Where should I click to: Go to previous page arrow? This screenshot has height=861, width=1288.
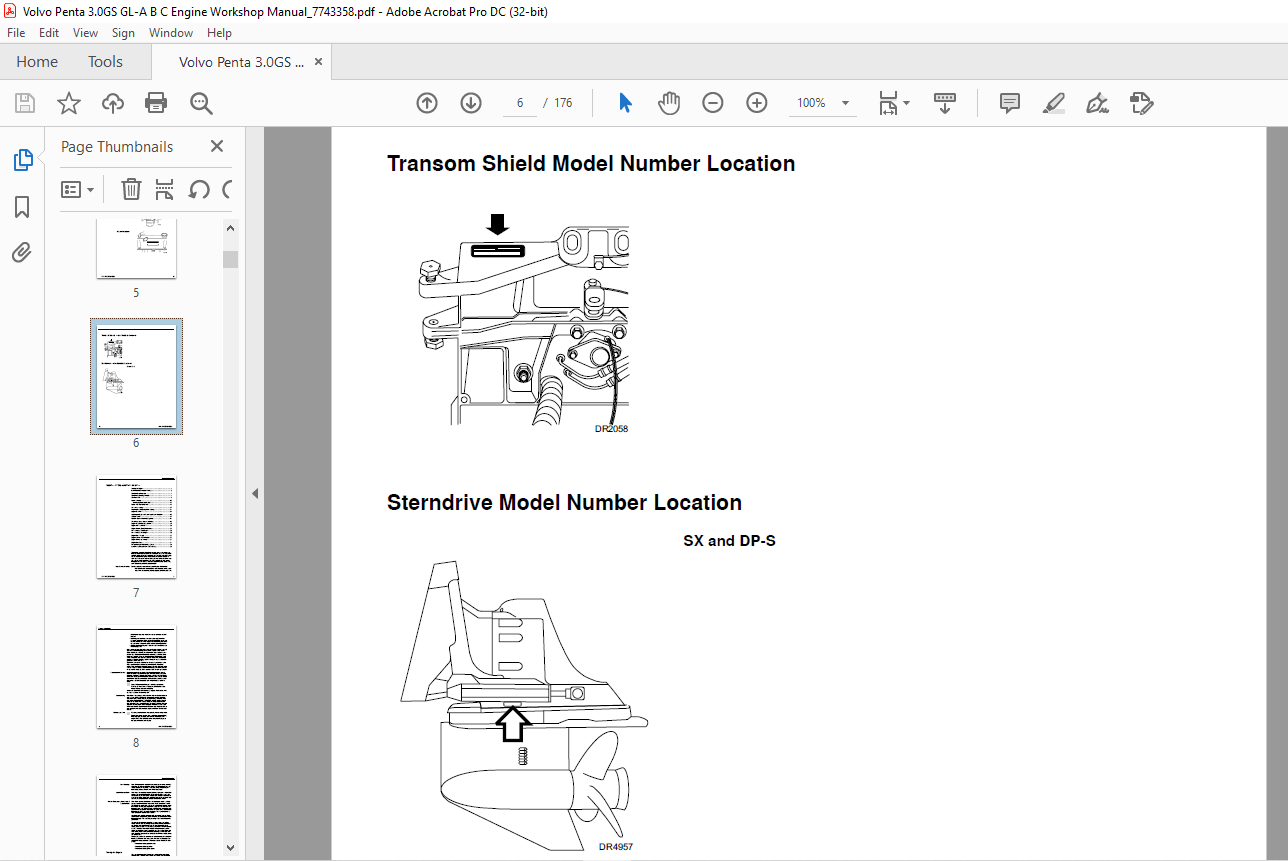tap(427, 103)
